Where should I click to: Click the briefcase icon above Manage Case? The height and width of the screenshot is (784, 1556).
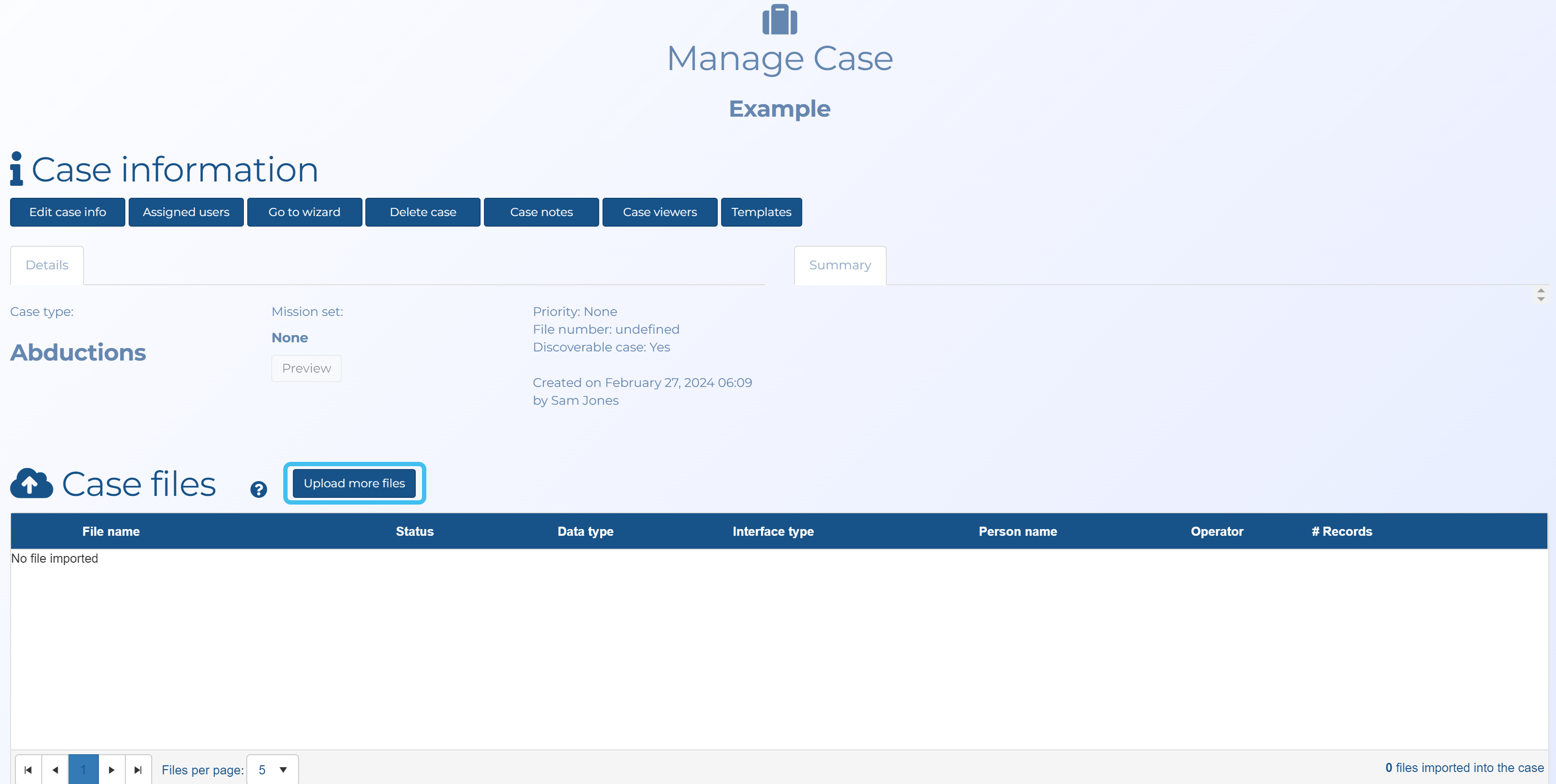pos(779,19)
